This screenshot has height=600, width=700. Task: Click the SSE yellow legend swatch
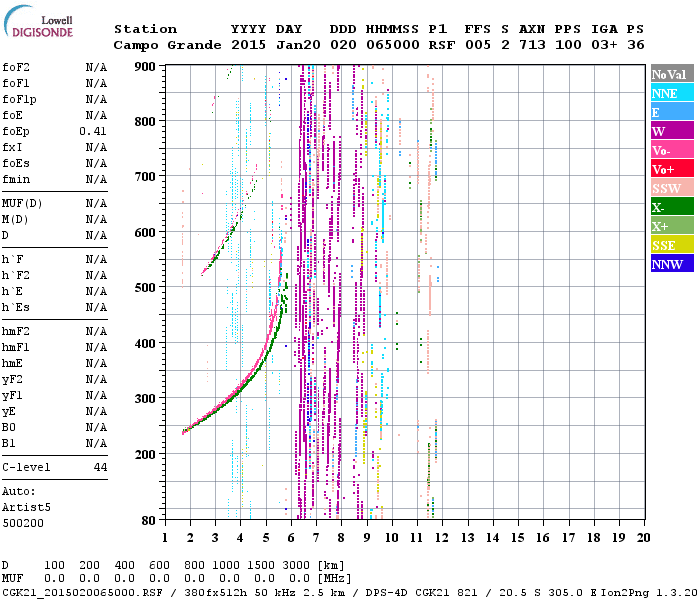[x=672, y=245]
